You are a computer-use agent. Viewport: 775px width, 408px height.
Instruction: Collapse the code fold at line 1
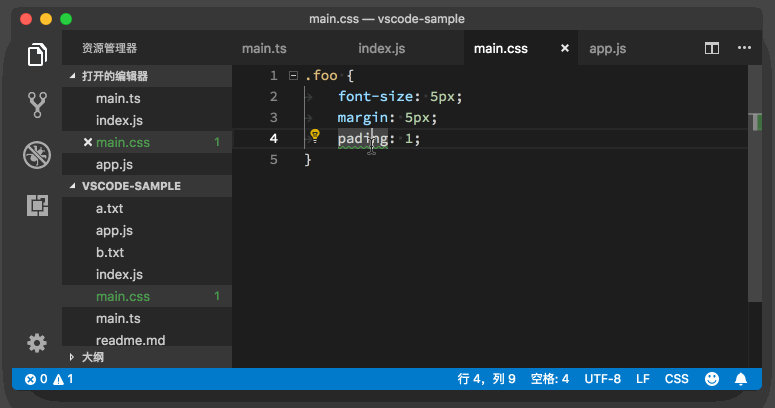(293, 76)
